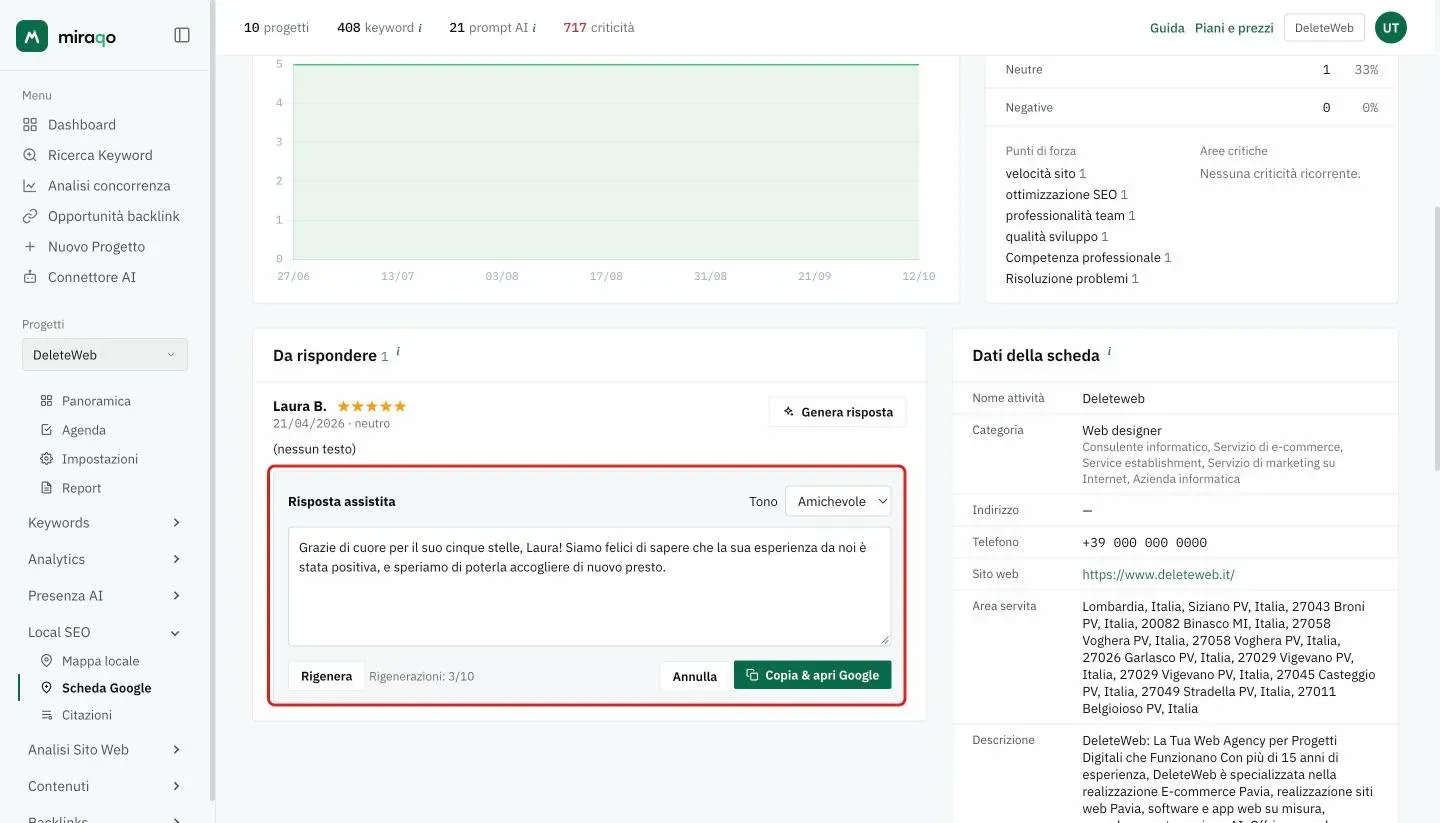Open Dashboard from the sidebar menu

(82, 125)
